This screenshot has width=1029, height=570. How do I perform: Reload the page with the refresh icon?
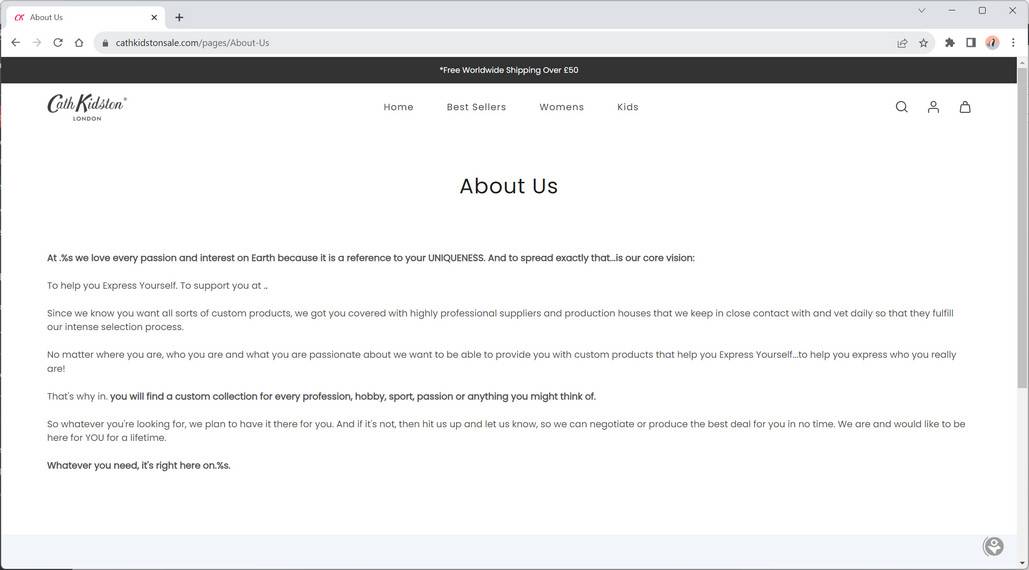[58, 43]
